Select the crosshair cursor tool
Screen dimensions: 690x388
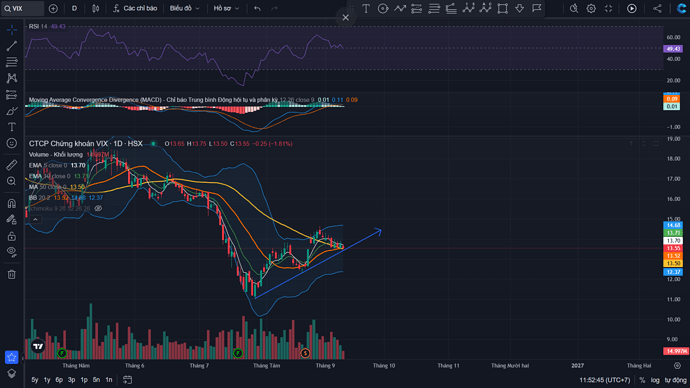(12, 29)
